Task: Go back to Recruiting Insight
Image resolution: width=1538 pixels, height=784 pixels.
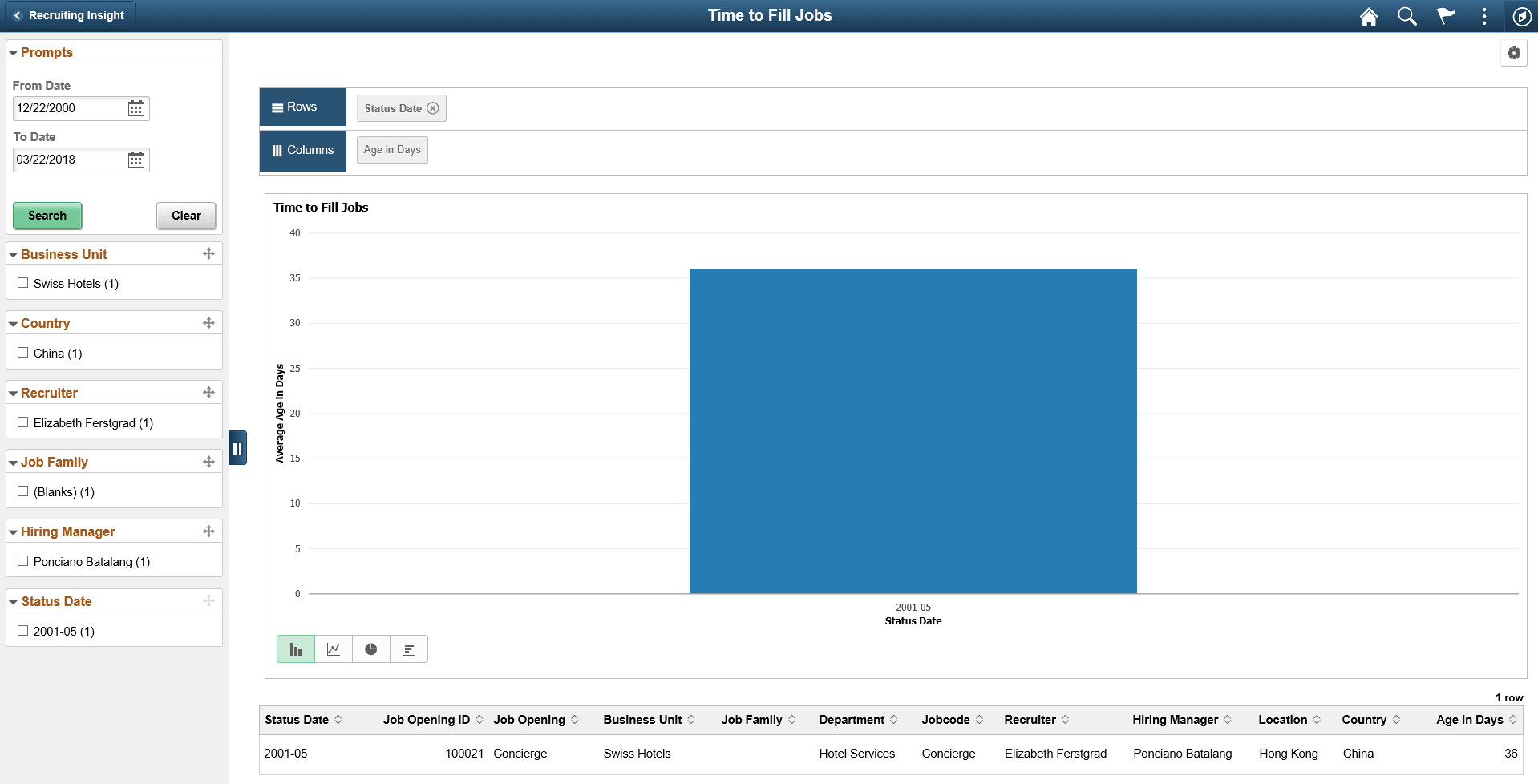Action: 70,15
